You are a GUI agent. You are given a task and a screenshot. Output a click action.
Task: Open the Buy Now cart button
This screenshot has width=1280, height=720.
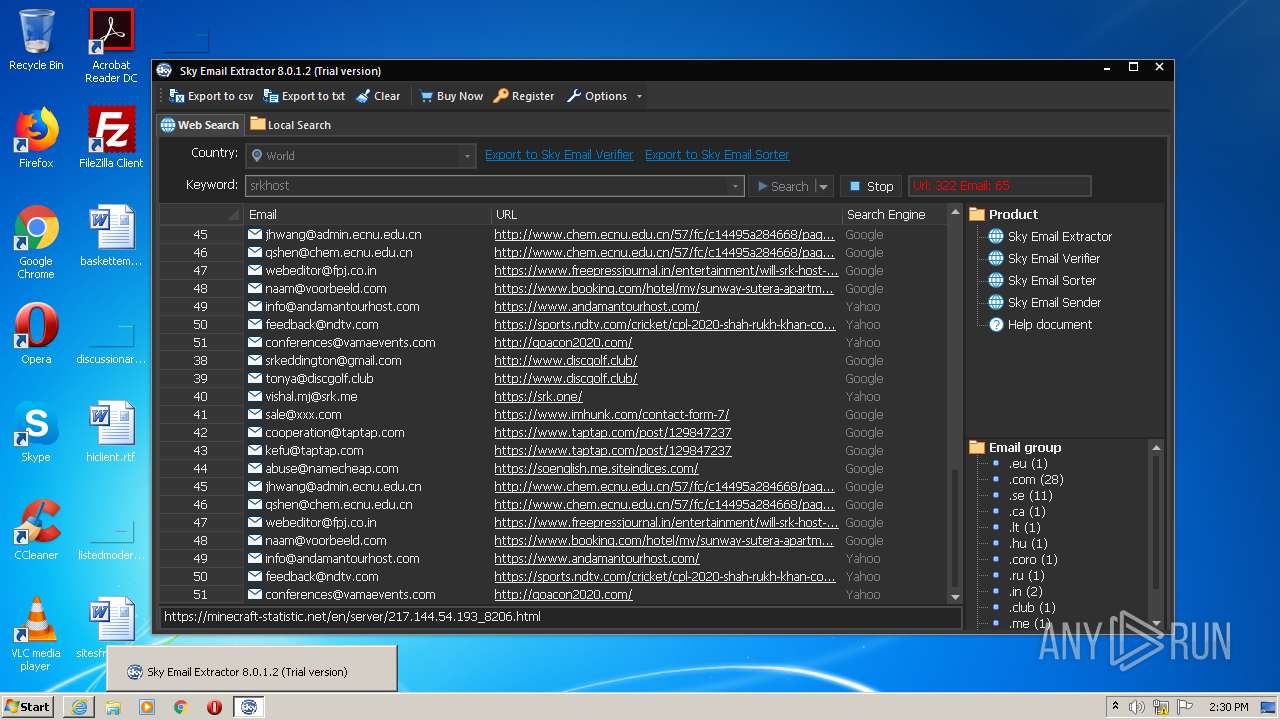[451, 96]
